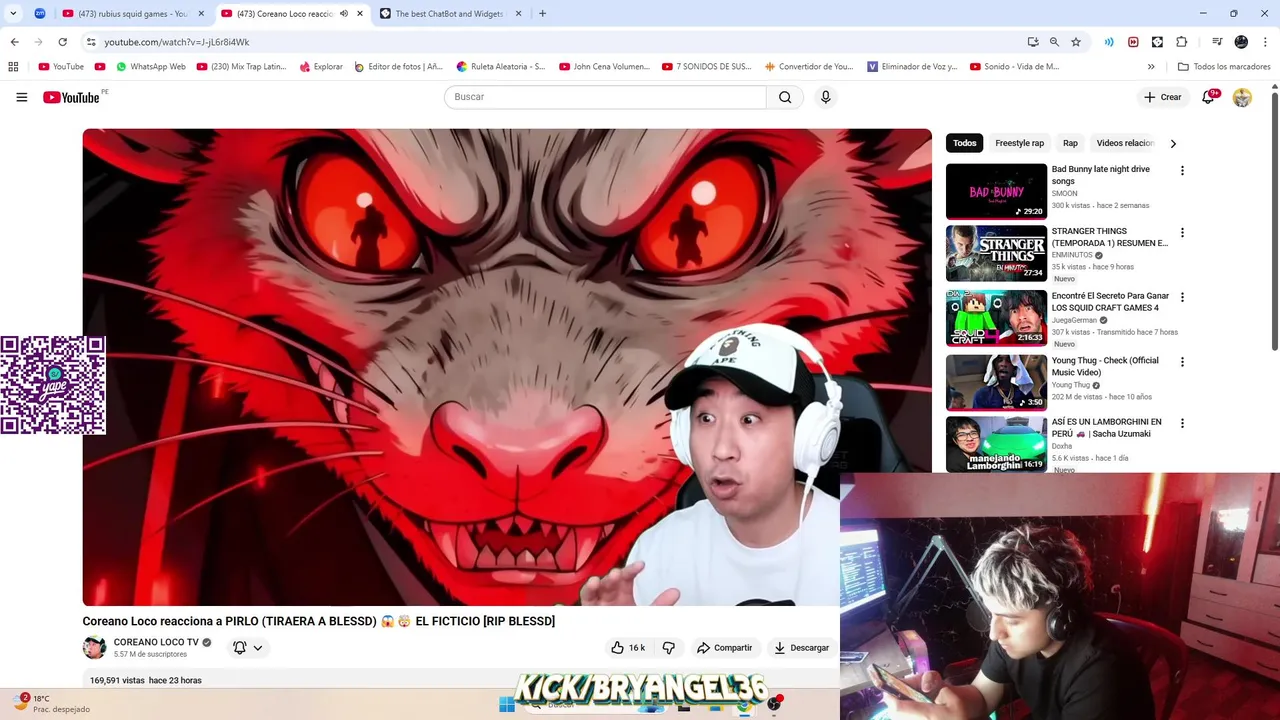1280x720 pixels.
Task: Open Bad Bunny late night drive thumbnail
Action: point(996,192)
